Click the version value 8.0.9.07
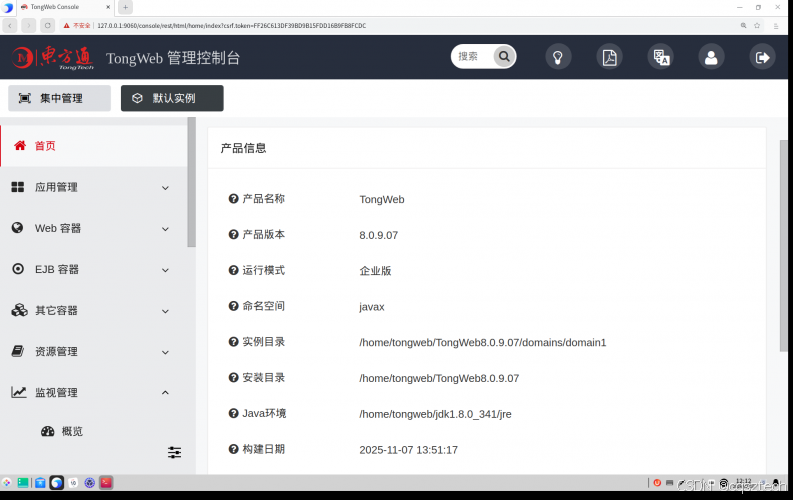Image resolution: width=793 pixels, height=500 pixels. point(378,235)
